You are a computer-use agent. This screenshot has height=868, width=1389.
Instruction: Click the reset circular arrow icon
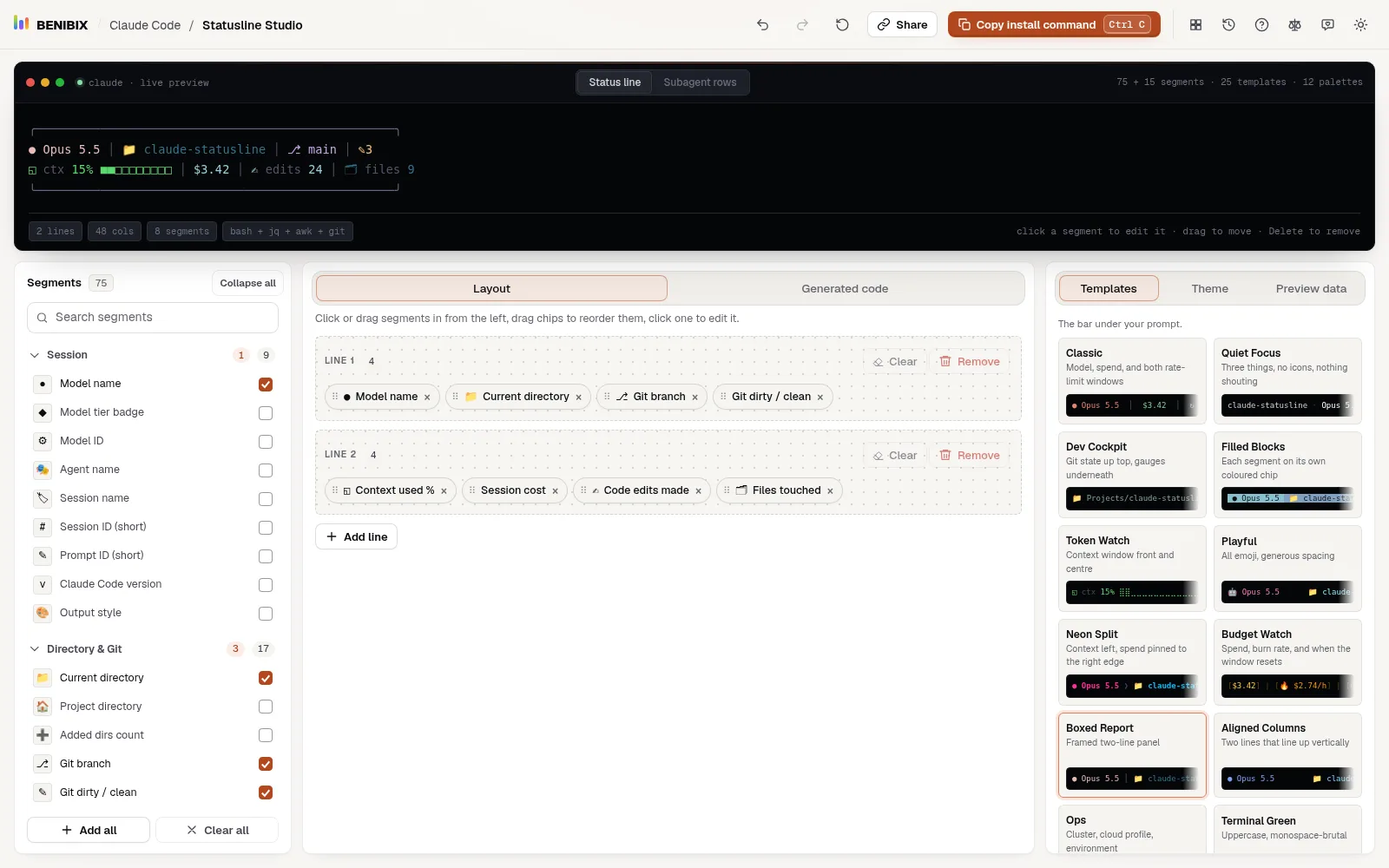point(842,25)
